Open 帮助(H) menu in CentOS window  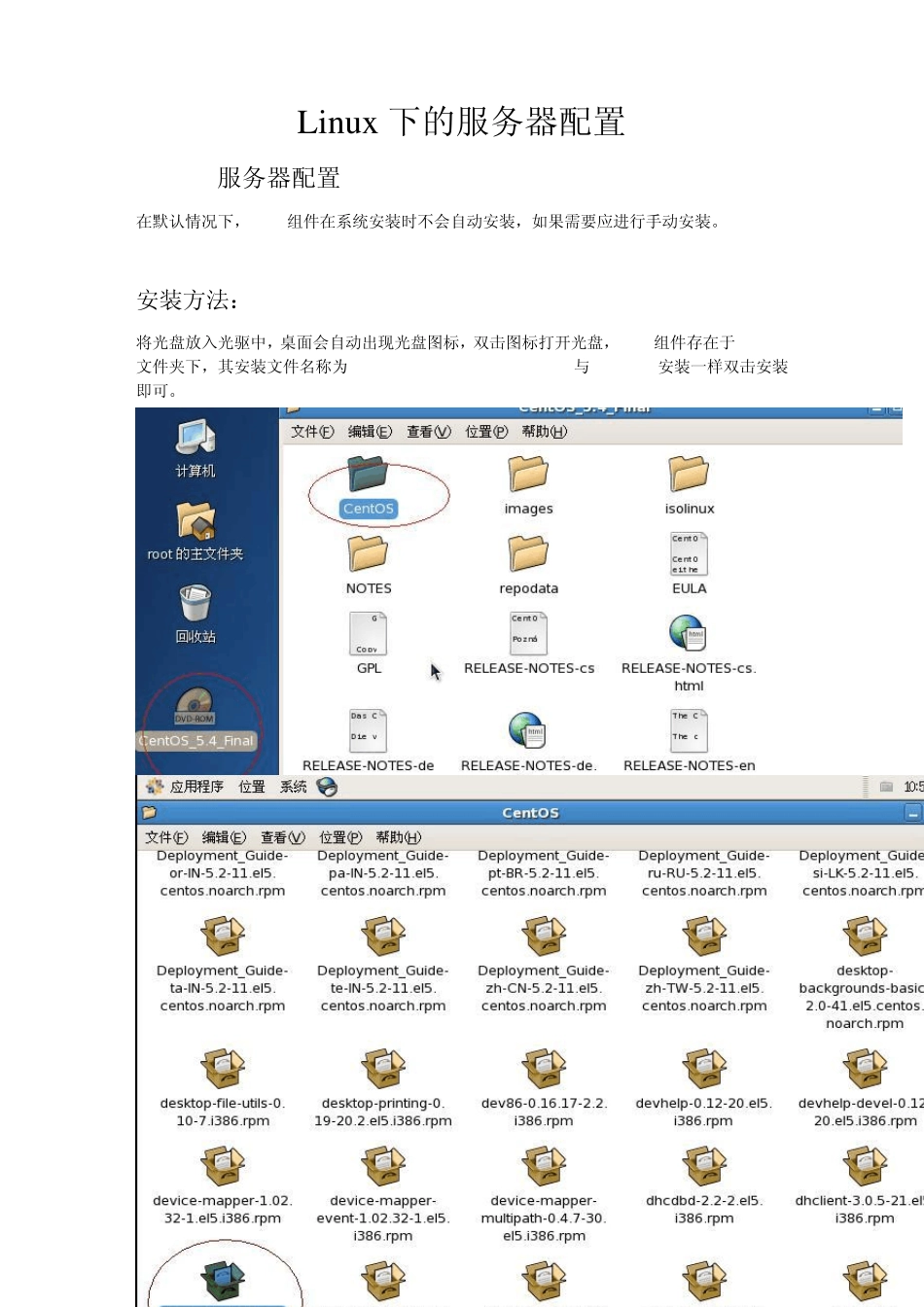tap(399, 837)
